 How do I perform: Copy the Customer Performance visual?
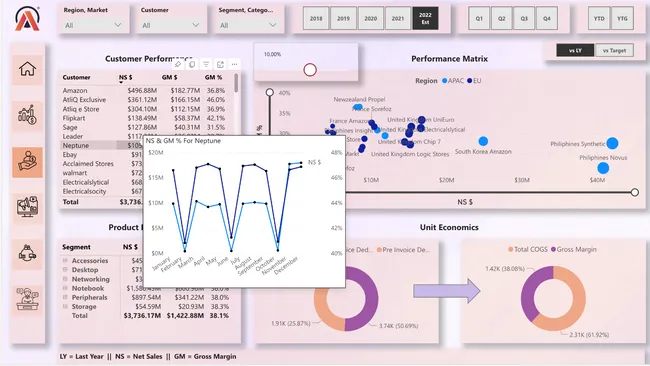pyautogui.click(x=192, y=64)
